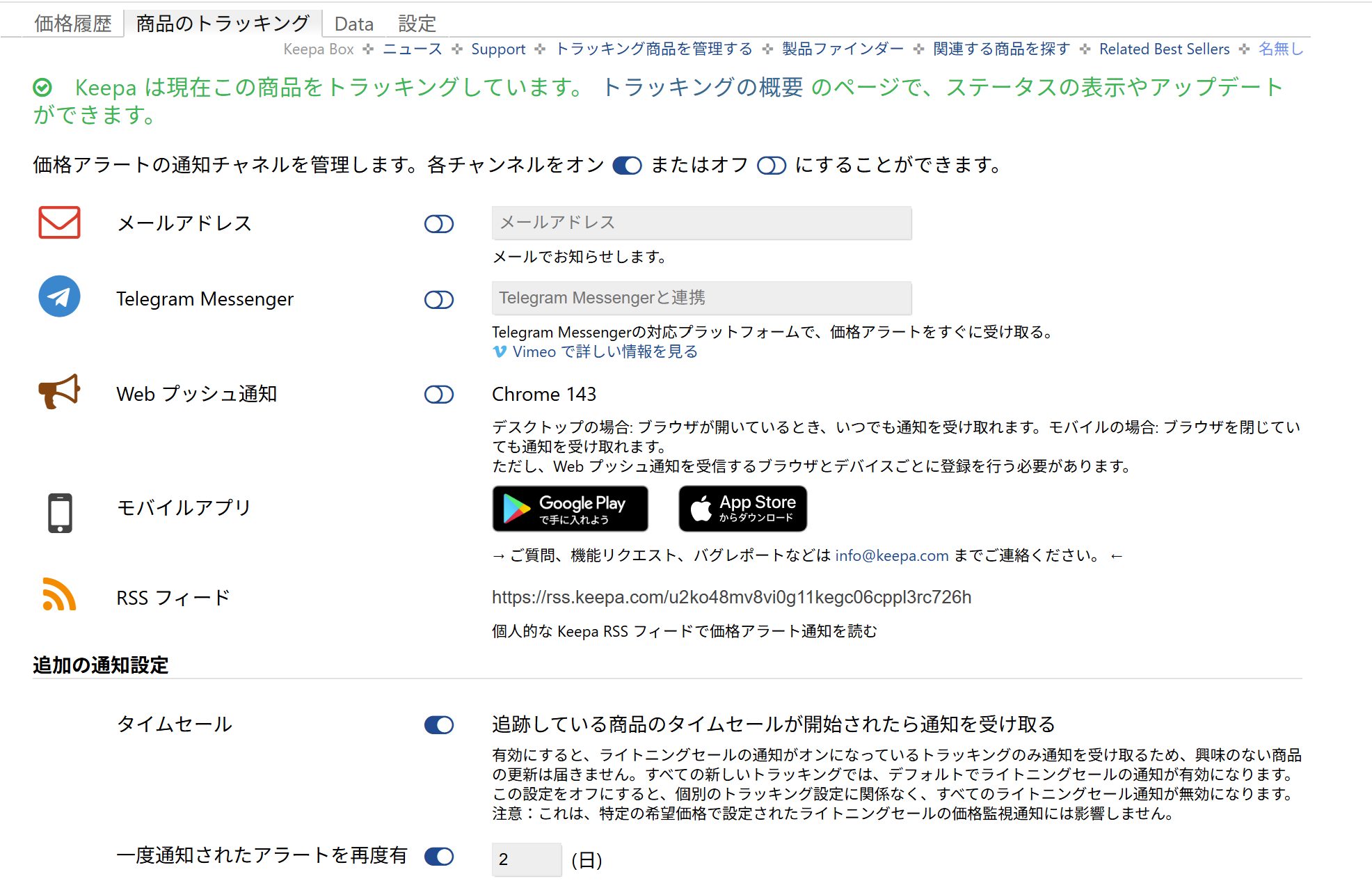This screenshot has height=881, width=1372.
Task: Open the Data tab
Action: [x=353, y=24]
